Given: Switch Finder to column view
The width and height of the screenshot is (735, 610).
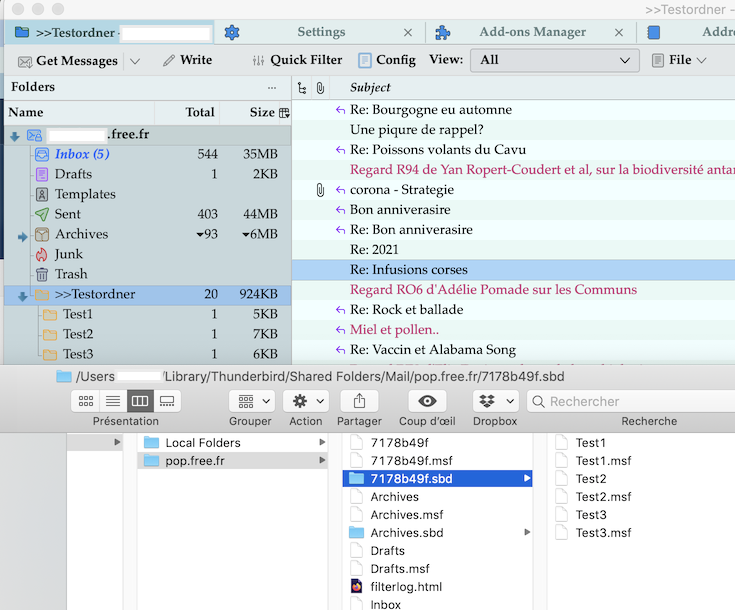Looking at the screenshot, I should (140, 401).
